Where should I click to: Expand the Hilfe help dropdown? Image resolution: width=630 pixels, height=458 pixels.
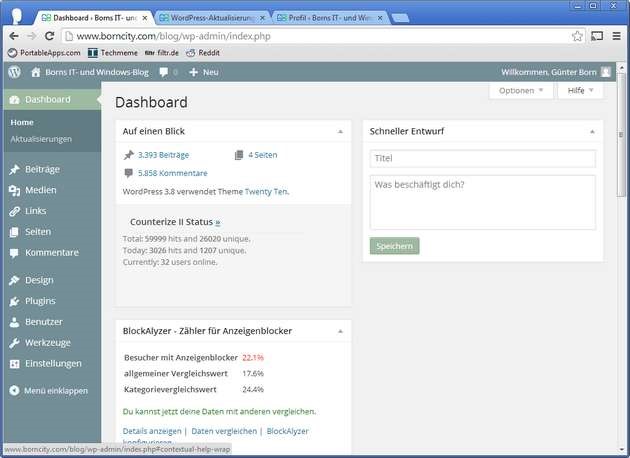click(x=580, y=90)
